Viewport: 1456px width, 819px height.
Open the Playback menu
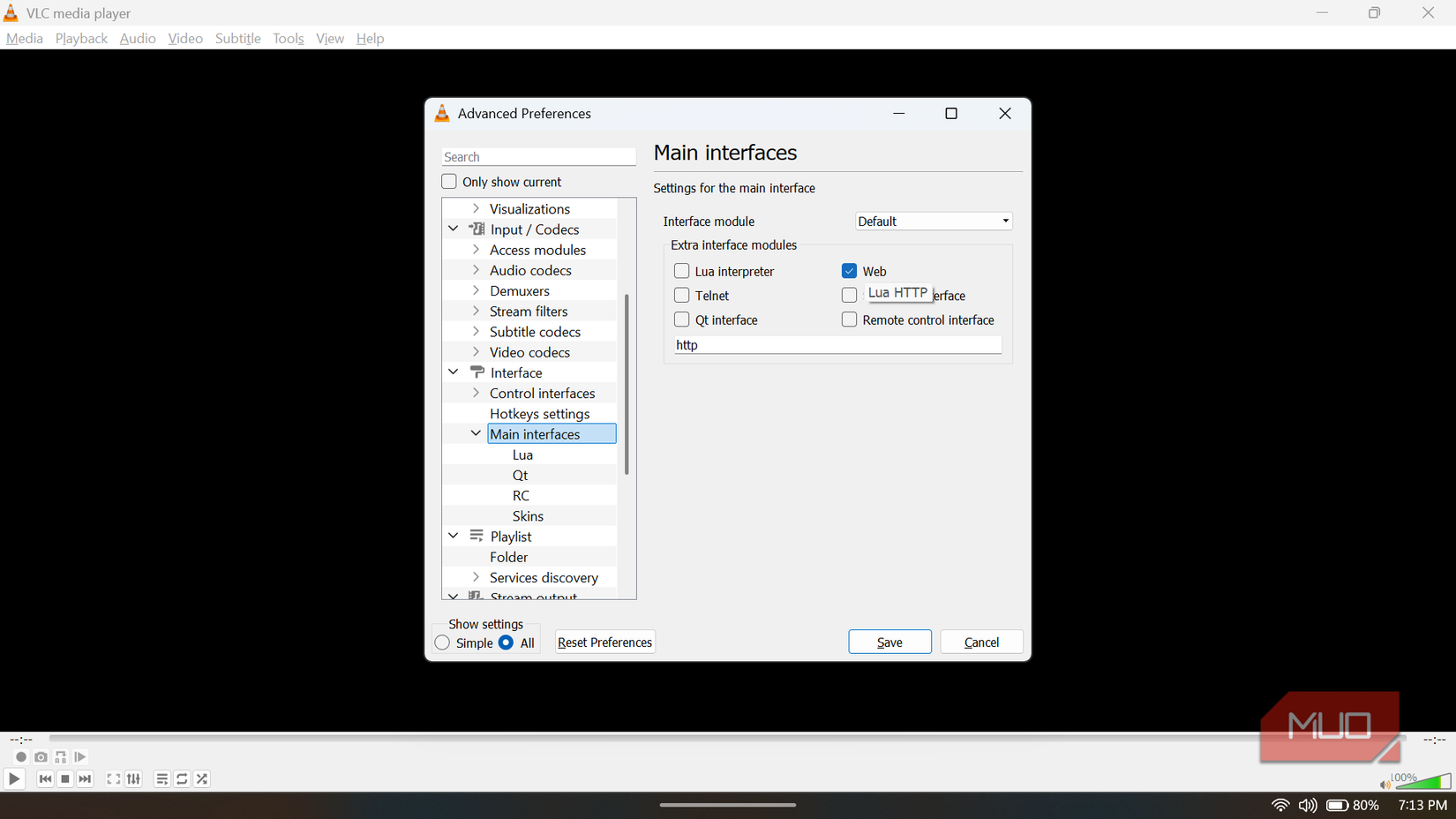tap(81, 38)
